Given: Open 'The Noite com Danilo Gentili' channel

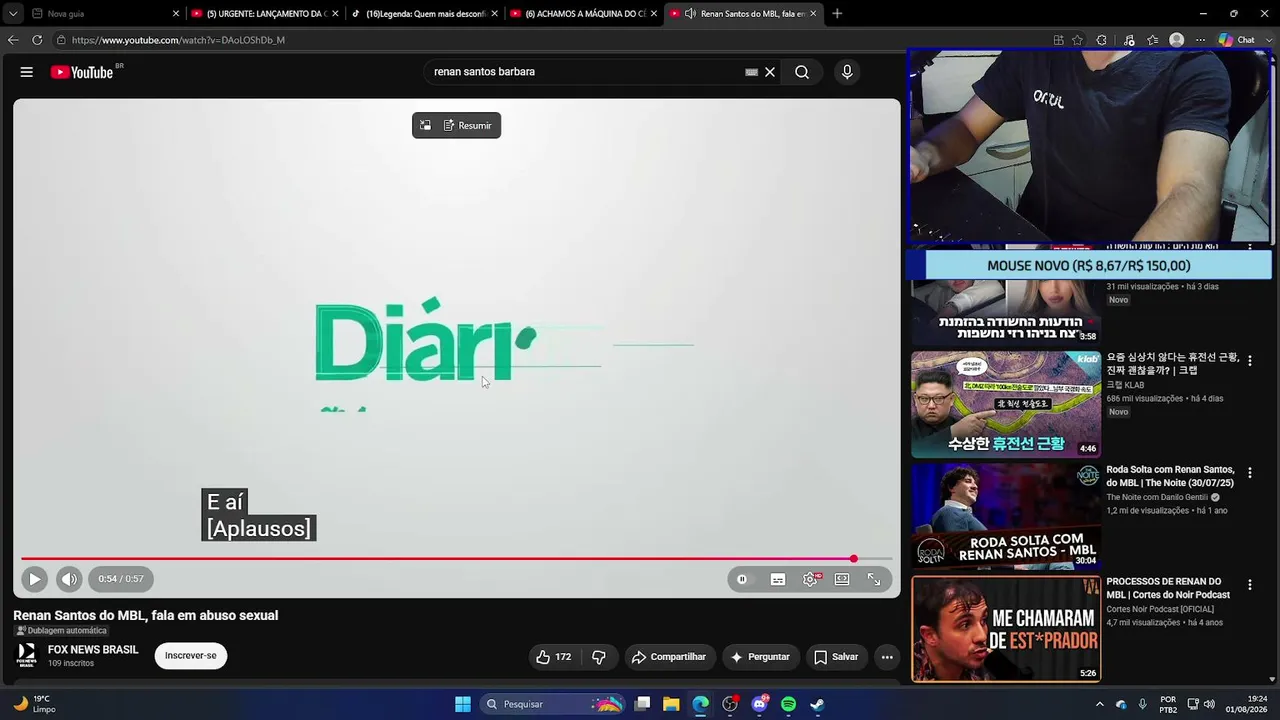Looking at the screenshot, I should click(1157, 497).
